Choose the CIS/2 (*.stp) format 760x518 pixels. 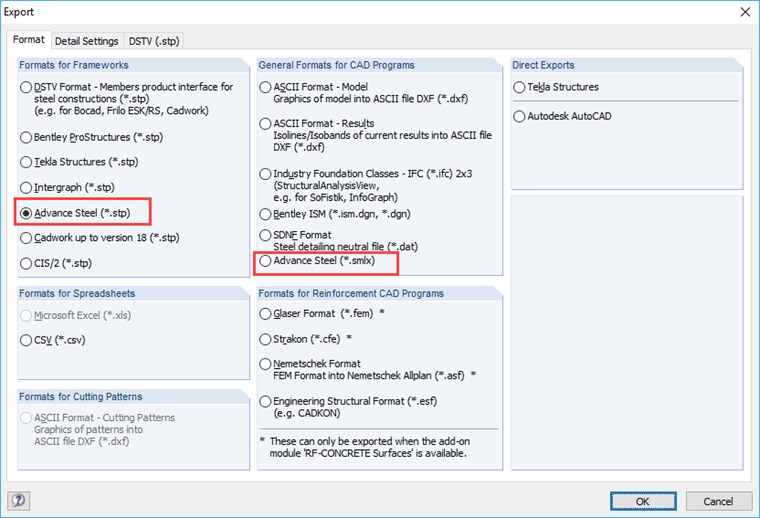(x=26, y=263)
